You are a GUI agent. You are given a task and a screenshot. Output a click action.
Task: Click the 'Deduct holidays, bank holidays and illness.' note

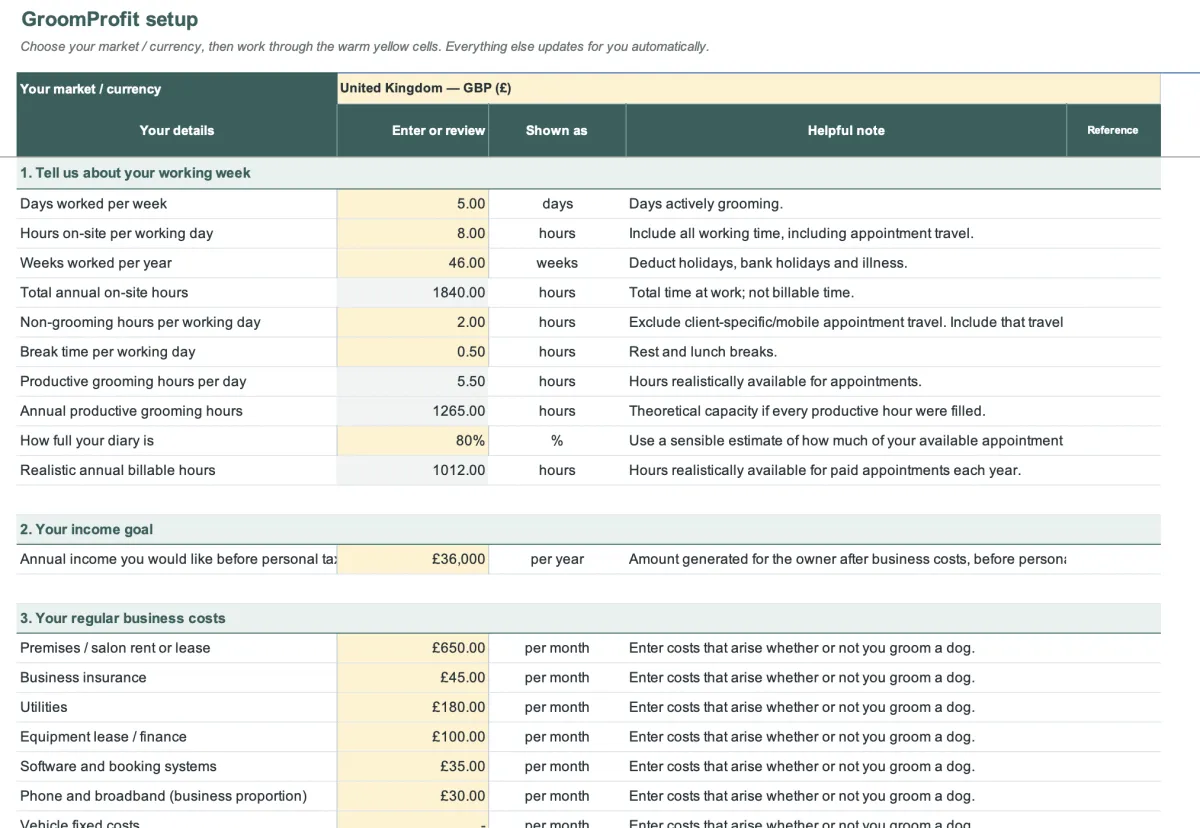[x=768, y=263]
